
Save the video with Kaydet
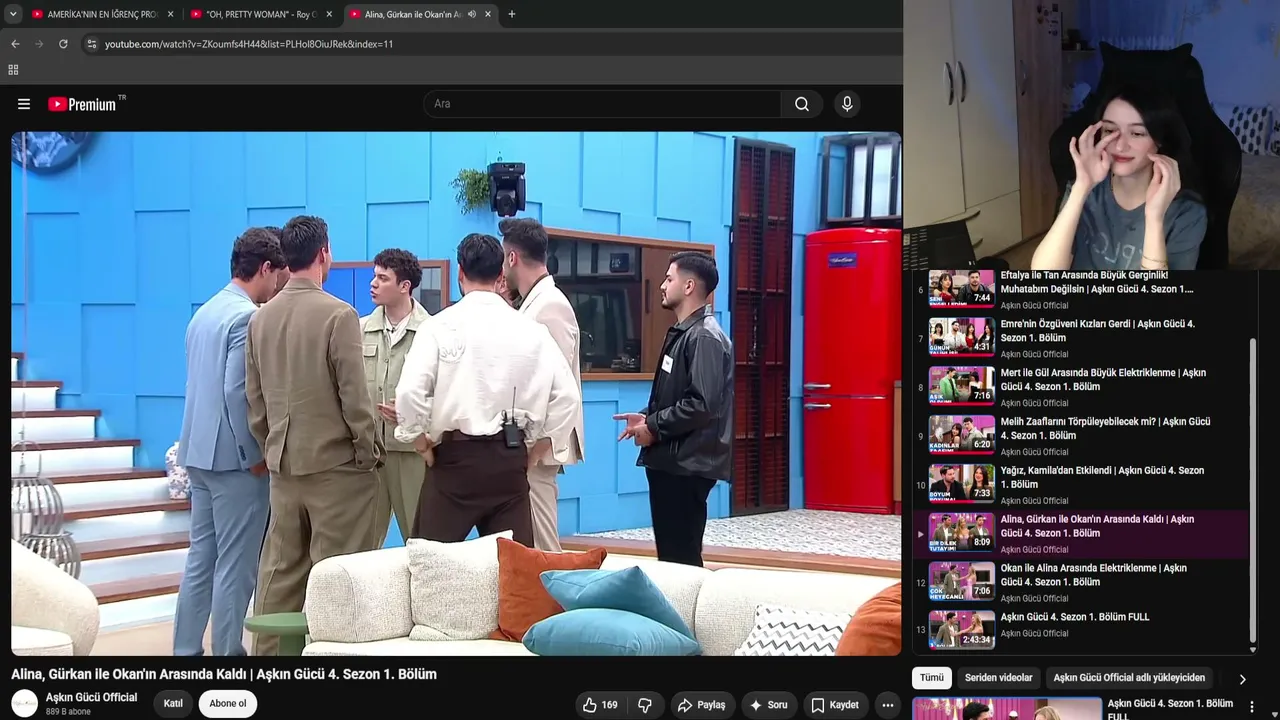(835, 705)
